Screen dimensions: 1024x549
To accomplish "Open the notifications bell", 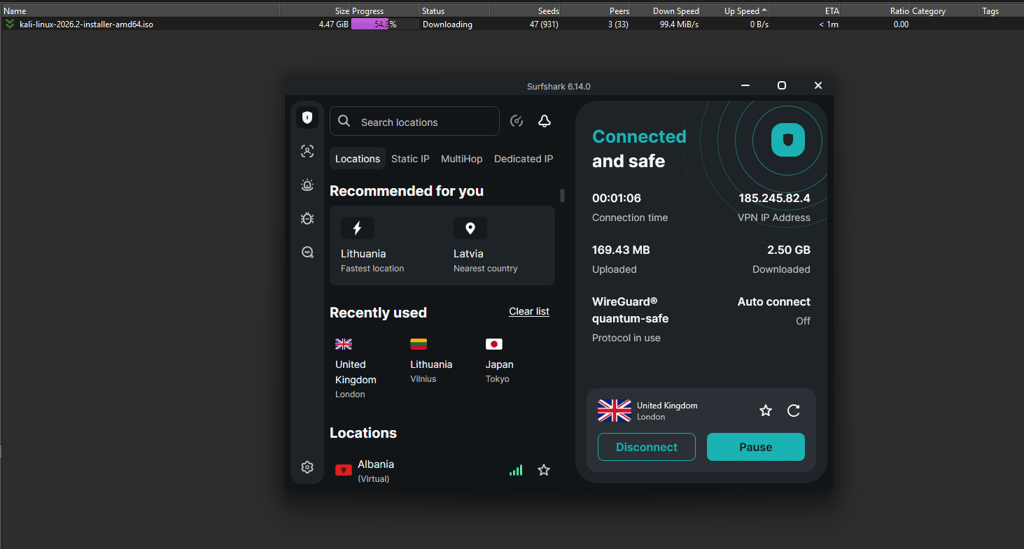I will click(x=544, y=121).
